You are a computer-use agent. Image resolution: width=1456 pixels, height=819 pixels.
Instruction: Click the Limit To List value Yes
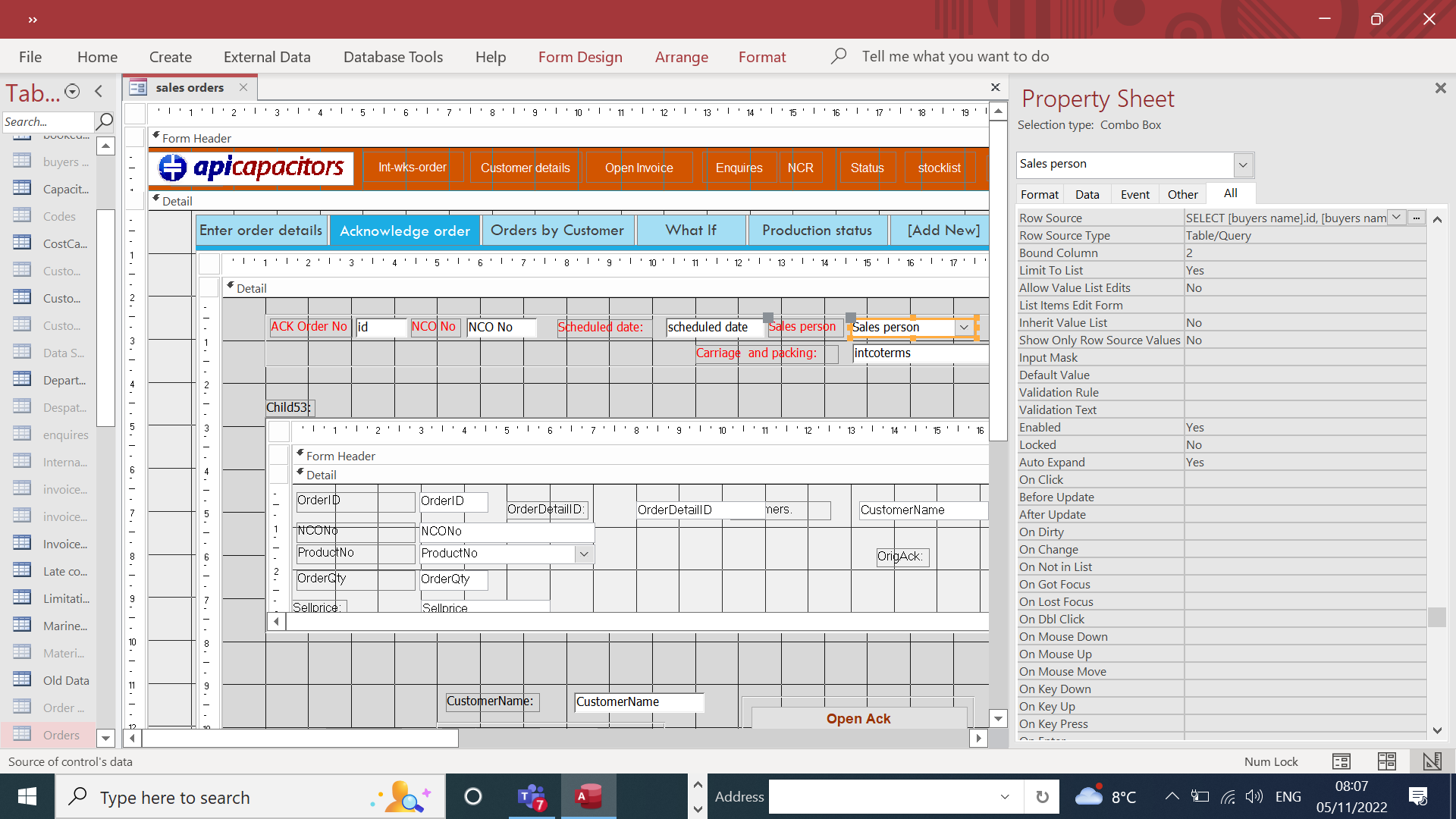click(1304, 271)
